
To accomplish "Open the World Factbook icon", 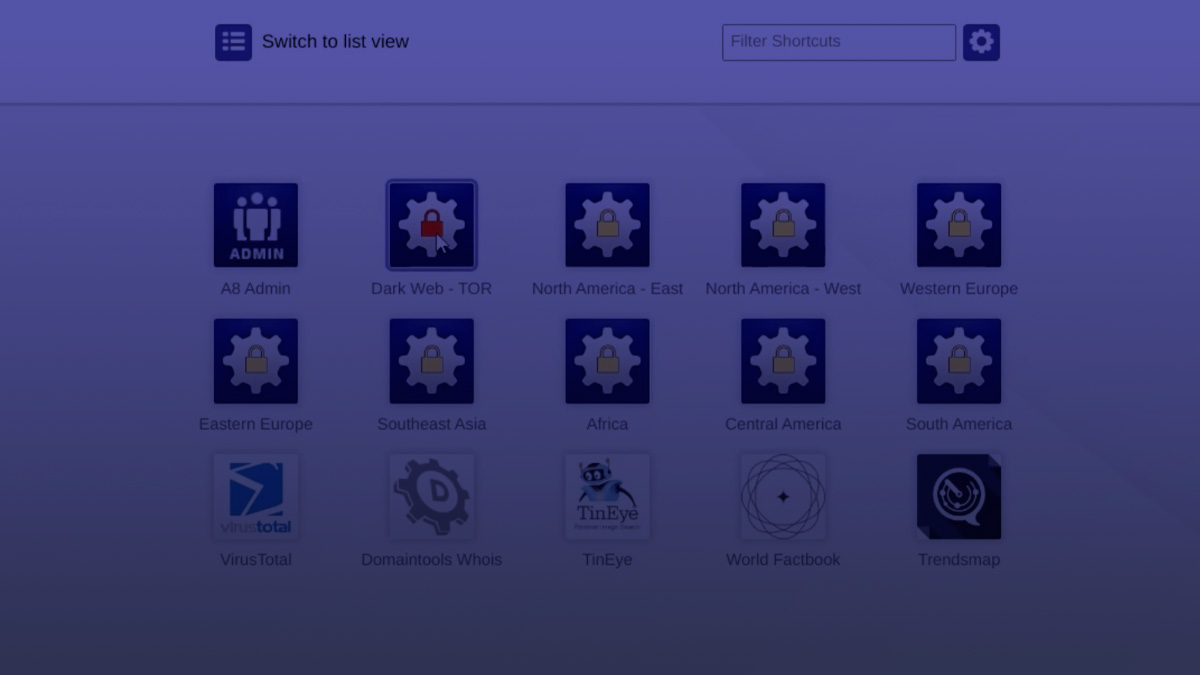I will click(783, 497).
